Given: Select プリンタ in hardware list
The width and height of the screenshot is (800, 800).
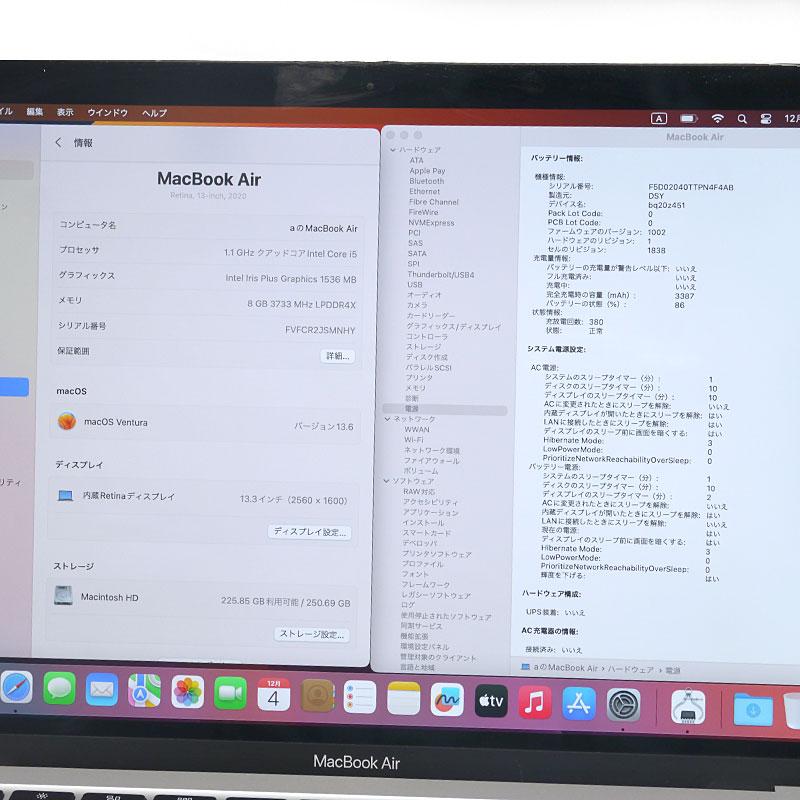Looking at the screenshot, I should click(x=419, y=378).
